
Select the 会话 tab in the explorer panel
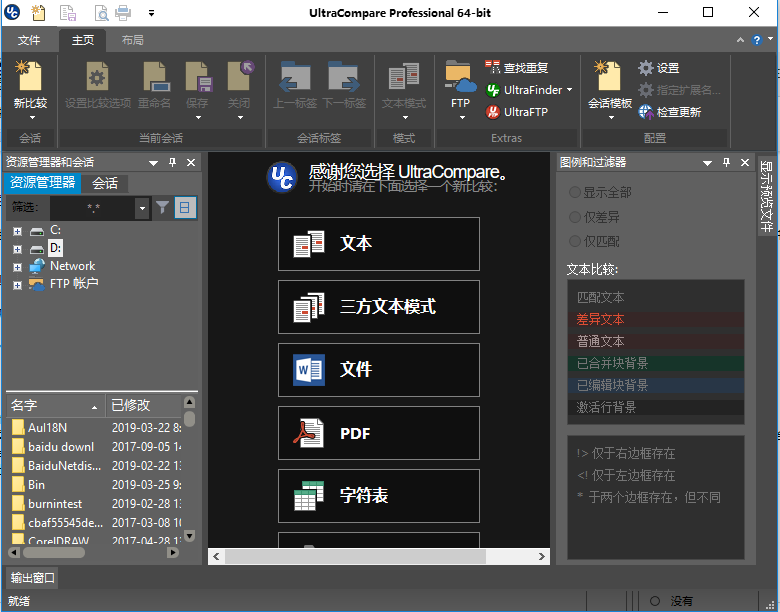pos(105,183)
